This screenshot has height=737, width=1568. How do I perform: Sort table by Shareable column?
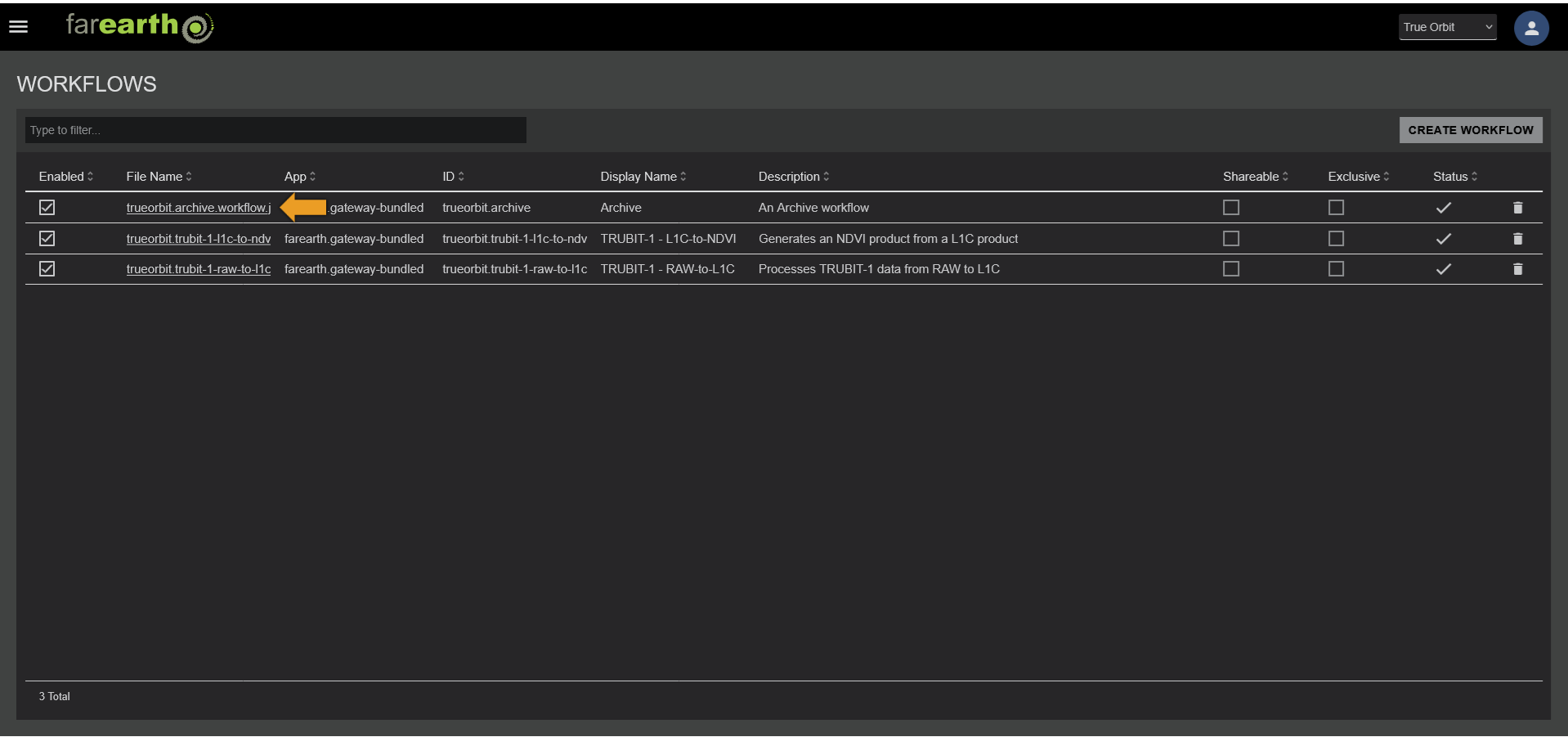click(1256, 177)
